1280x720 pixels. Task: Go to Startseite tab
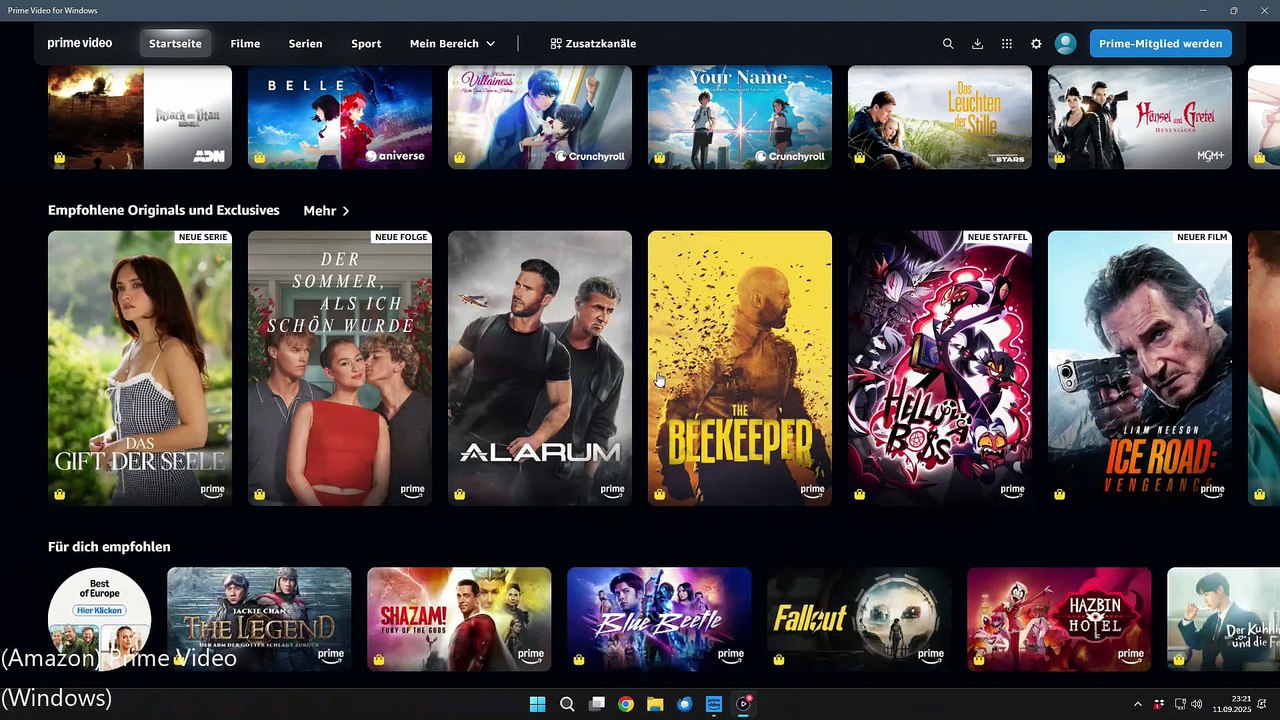point(175,44)
